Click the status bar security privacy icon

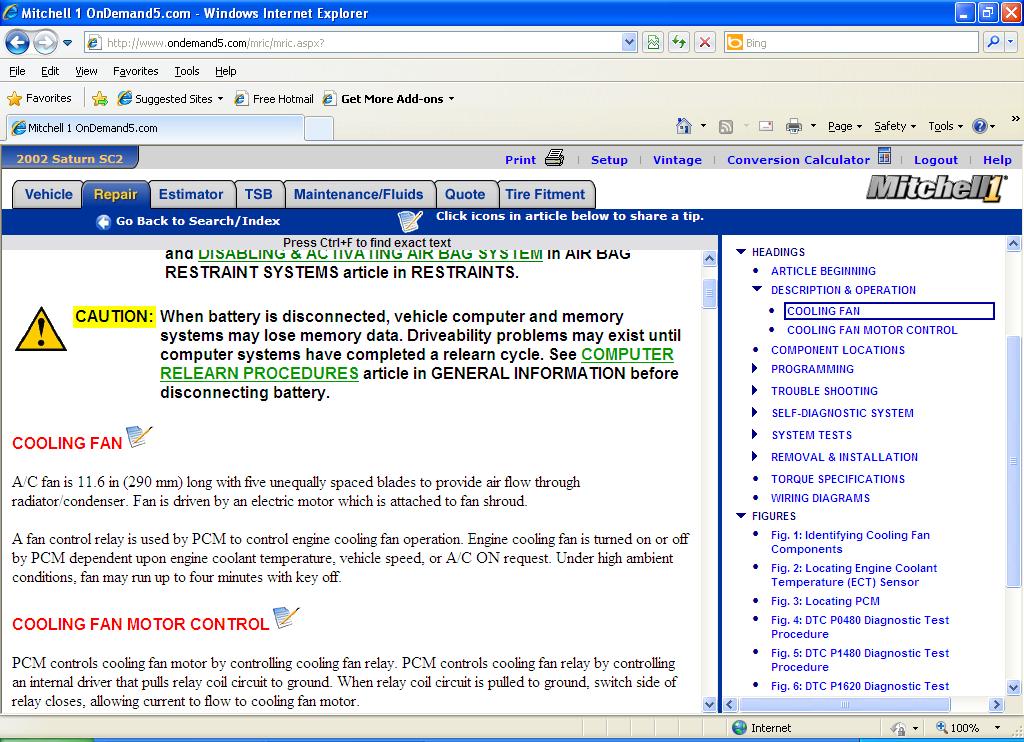pos(898,728)
